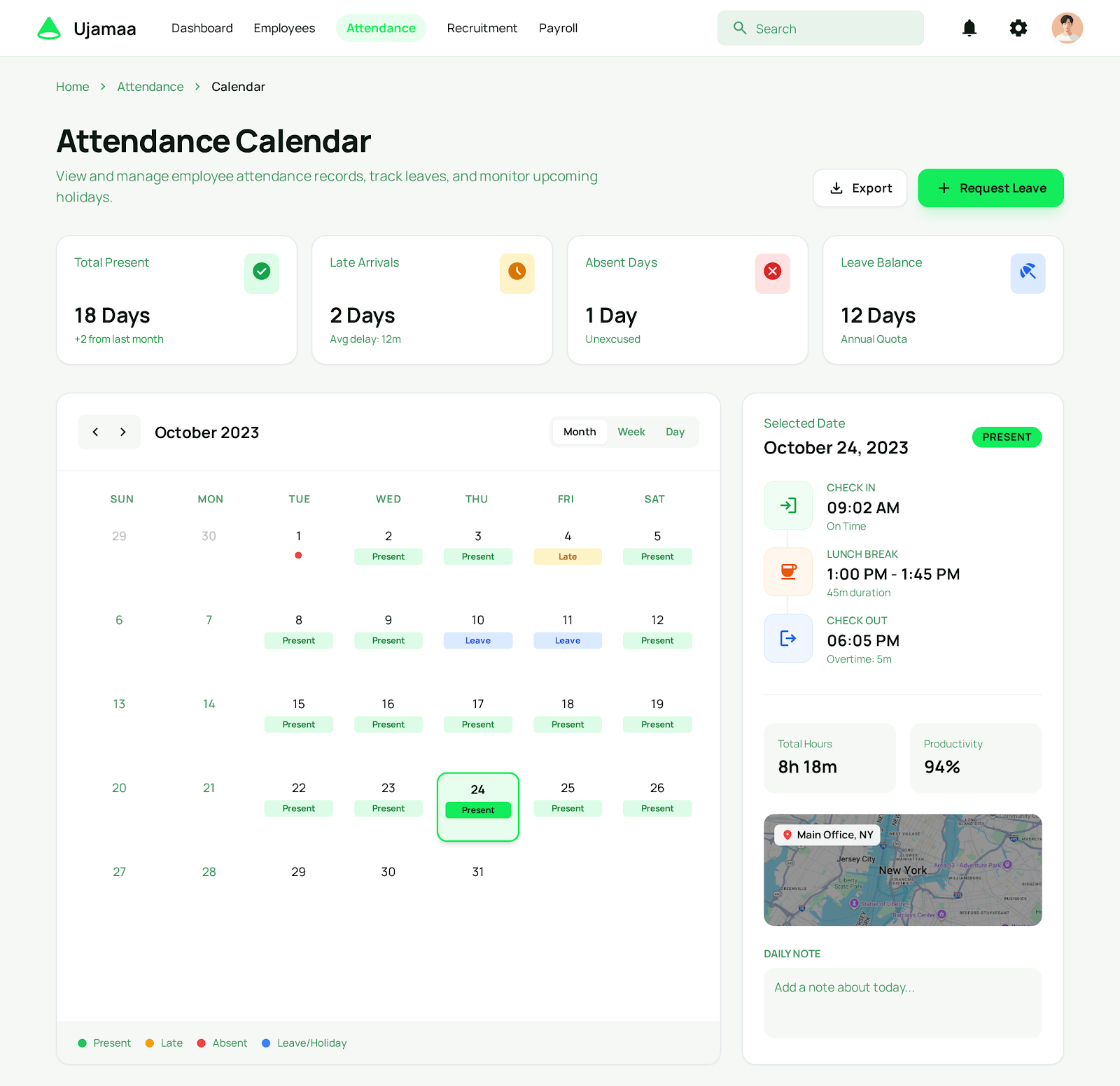Click the Late Arrivals clock icon
Viewport: 1120px width, 1086px height.
517,273
